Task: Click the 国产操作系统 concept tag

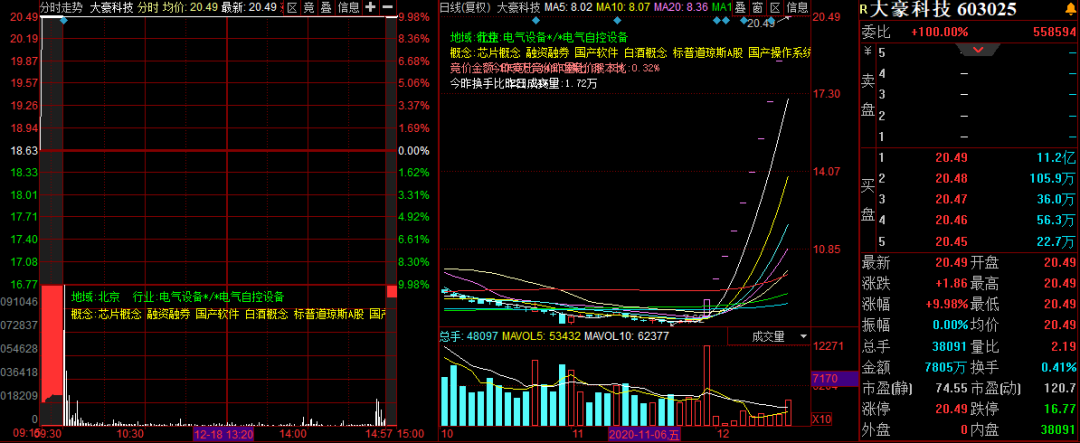Action: click(780, 52)
